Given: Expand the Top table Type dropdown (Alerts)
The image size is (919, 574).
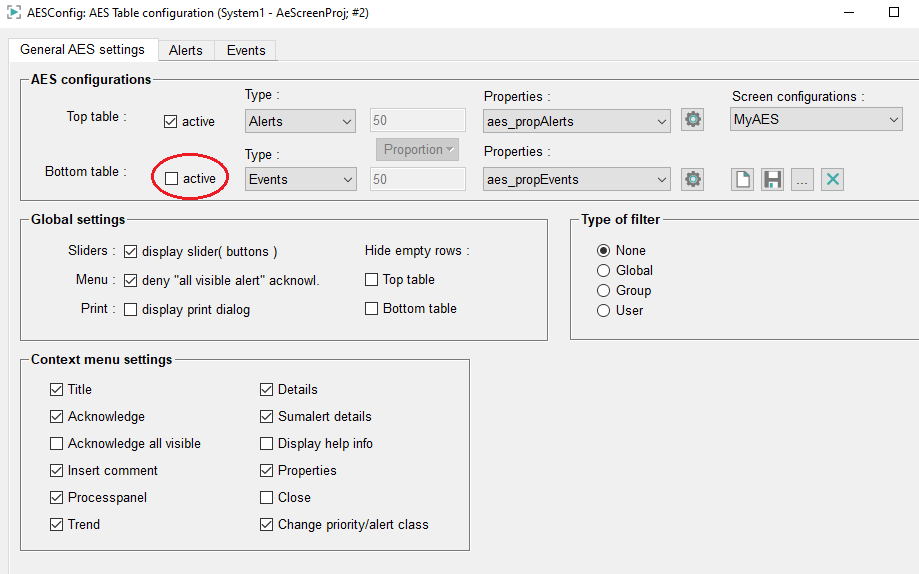Looking at the screenshot, I should [x=301, y=121].
